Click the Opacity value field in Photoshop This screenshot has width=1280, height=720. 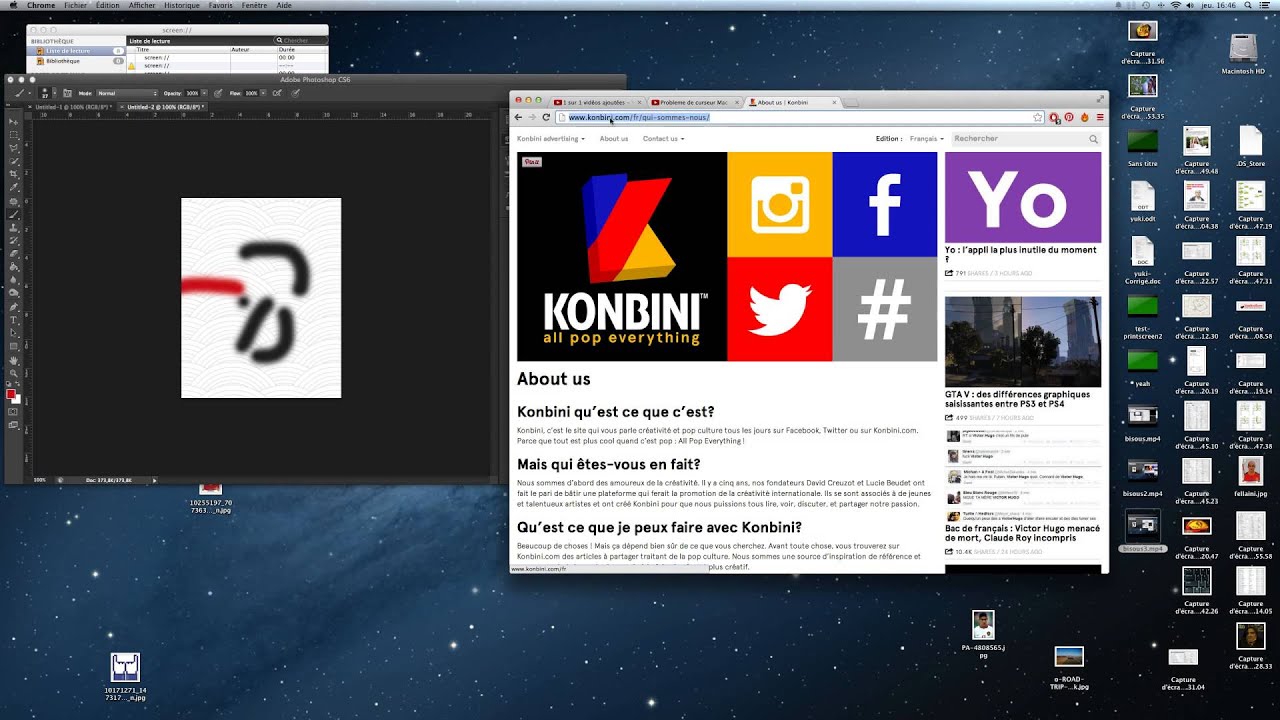click(191, 93)
